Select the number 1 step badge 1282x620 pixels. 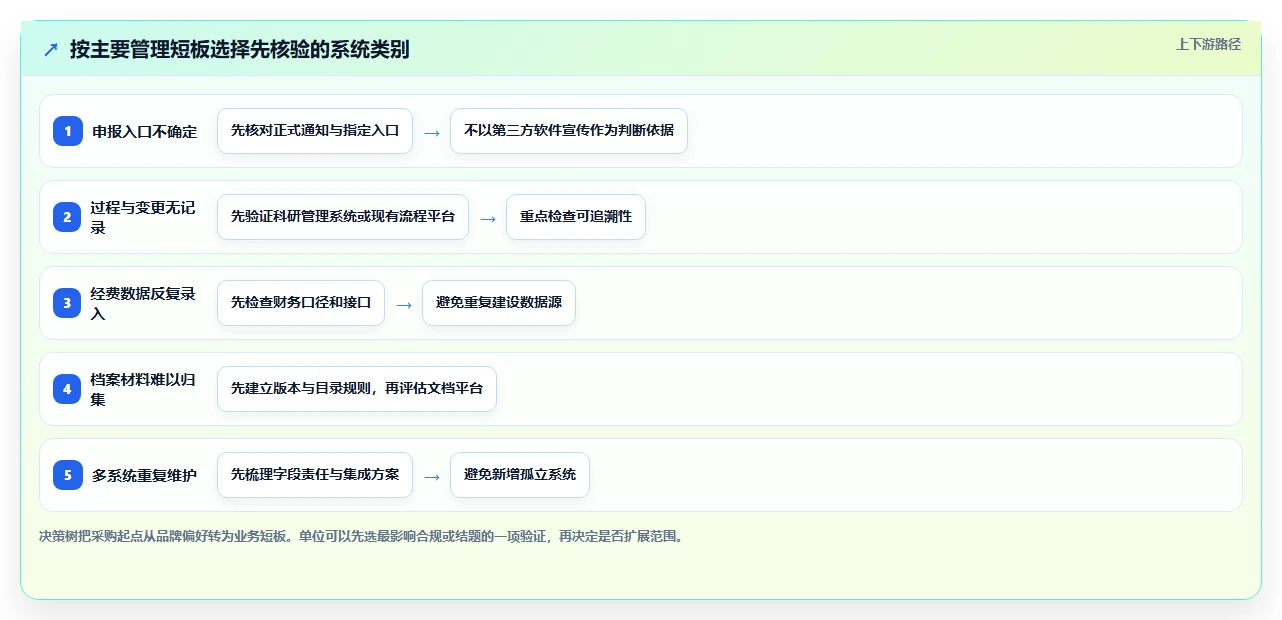pos(68,131)
